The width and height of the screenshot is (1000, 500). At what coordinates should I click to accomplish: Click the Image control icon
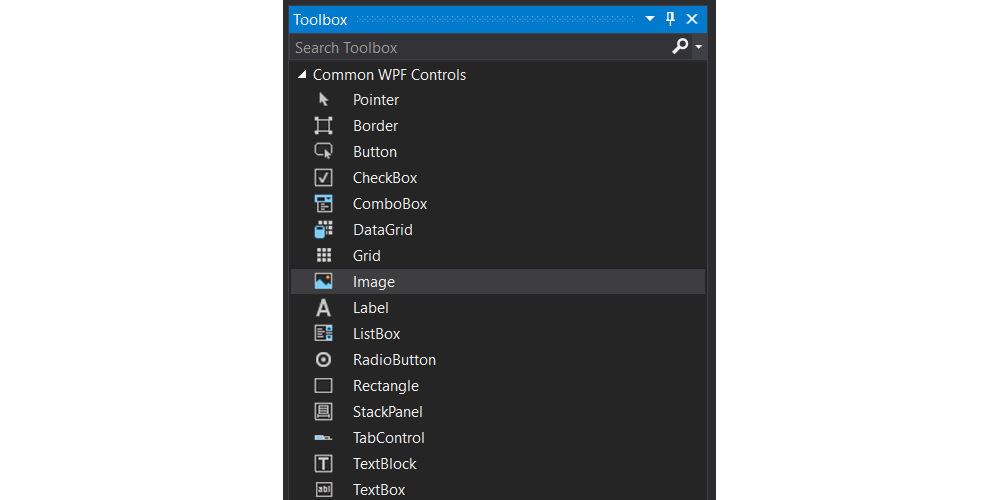click(324, 281)
